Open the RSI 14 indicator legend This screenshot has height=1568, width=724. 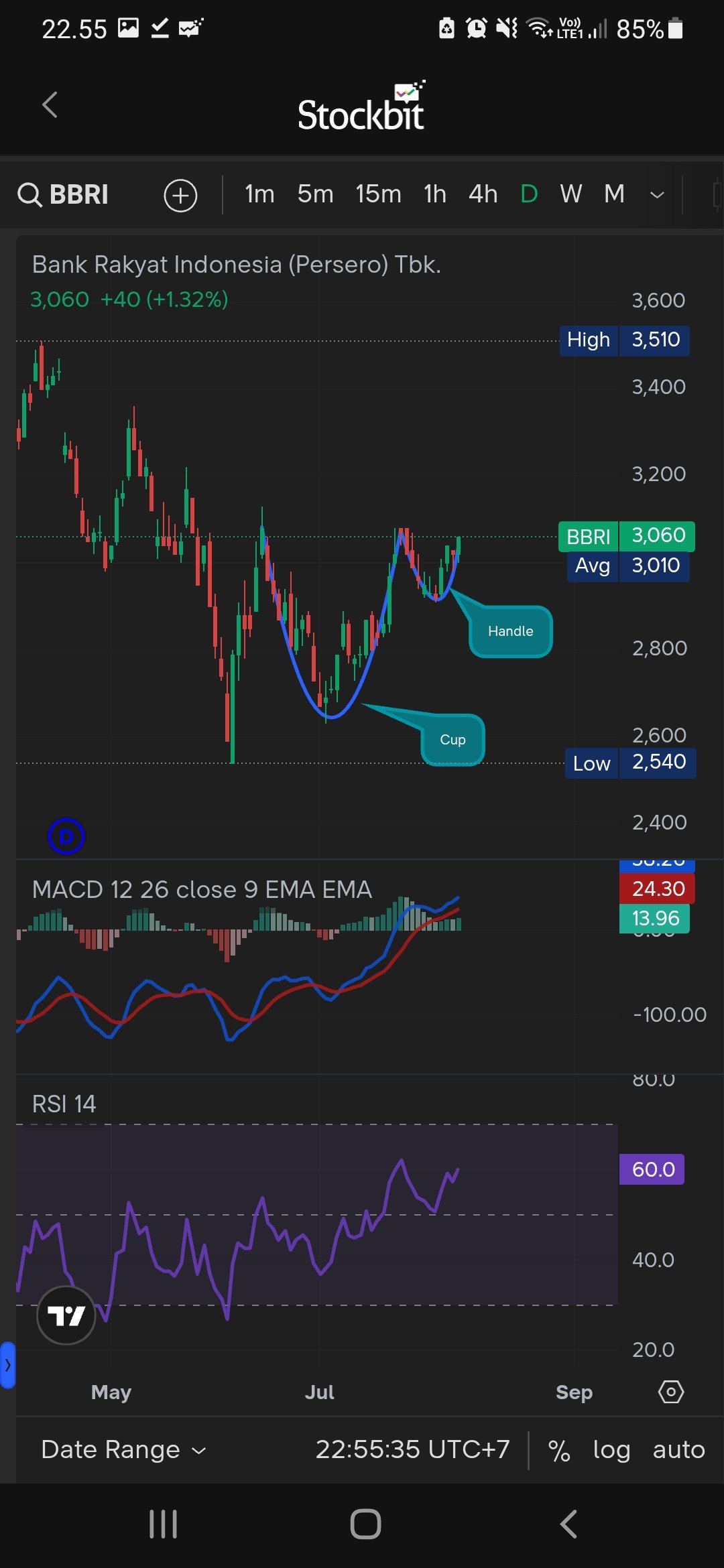point(64,1104)
